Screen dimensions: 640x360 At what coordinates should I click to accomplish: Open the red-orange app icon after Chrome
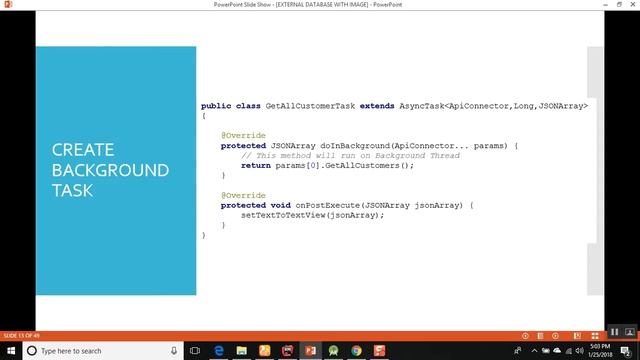tap(379, 351)
